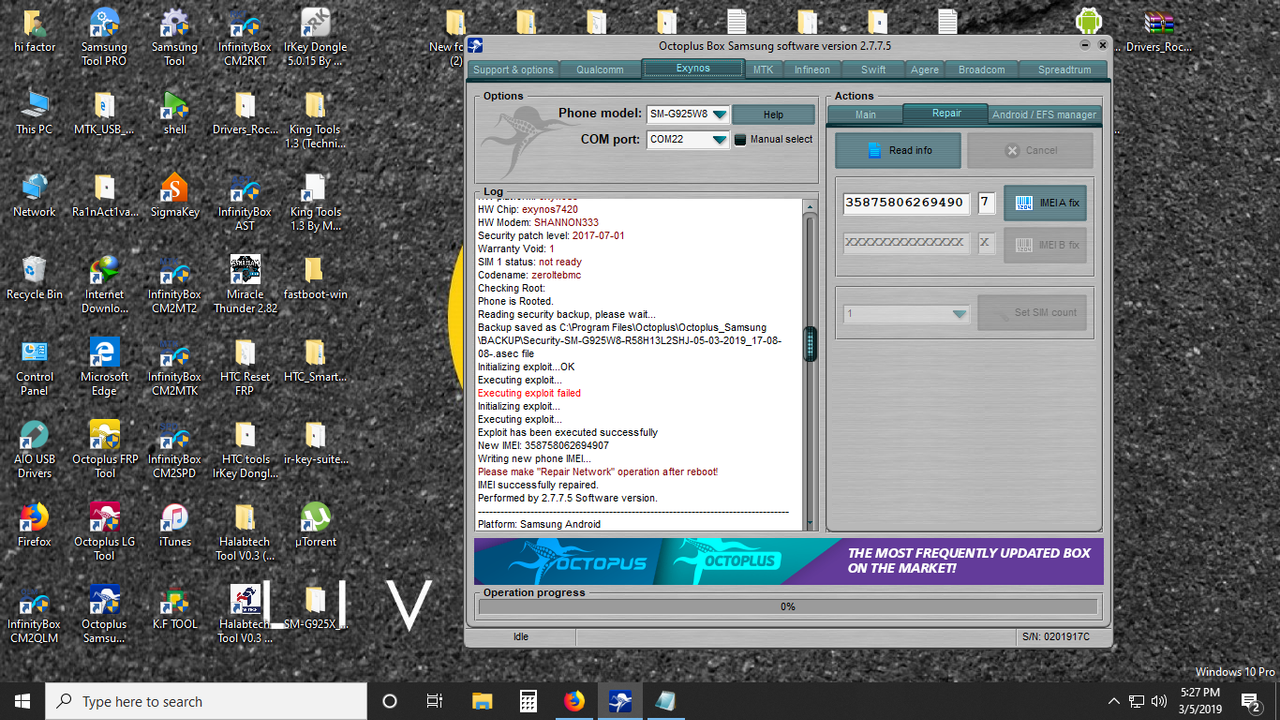The width and height of the screenshot is (1280, 720).
Task: Switch to the Main actions tab
Action: [865, 114]
